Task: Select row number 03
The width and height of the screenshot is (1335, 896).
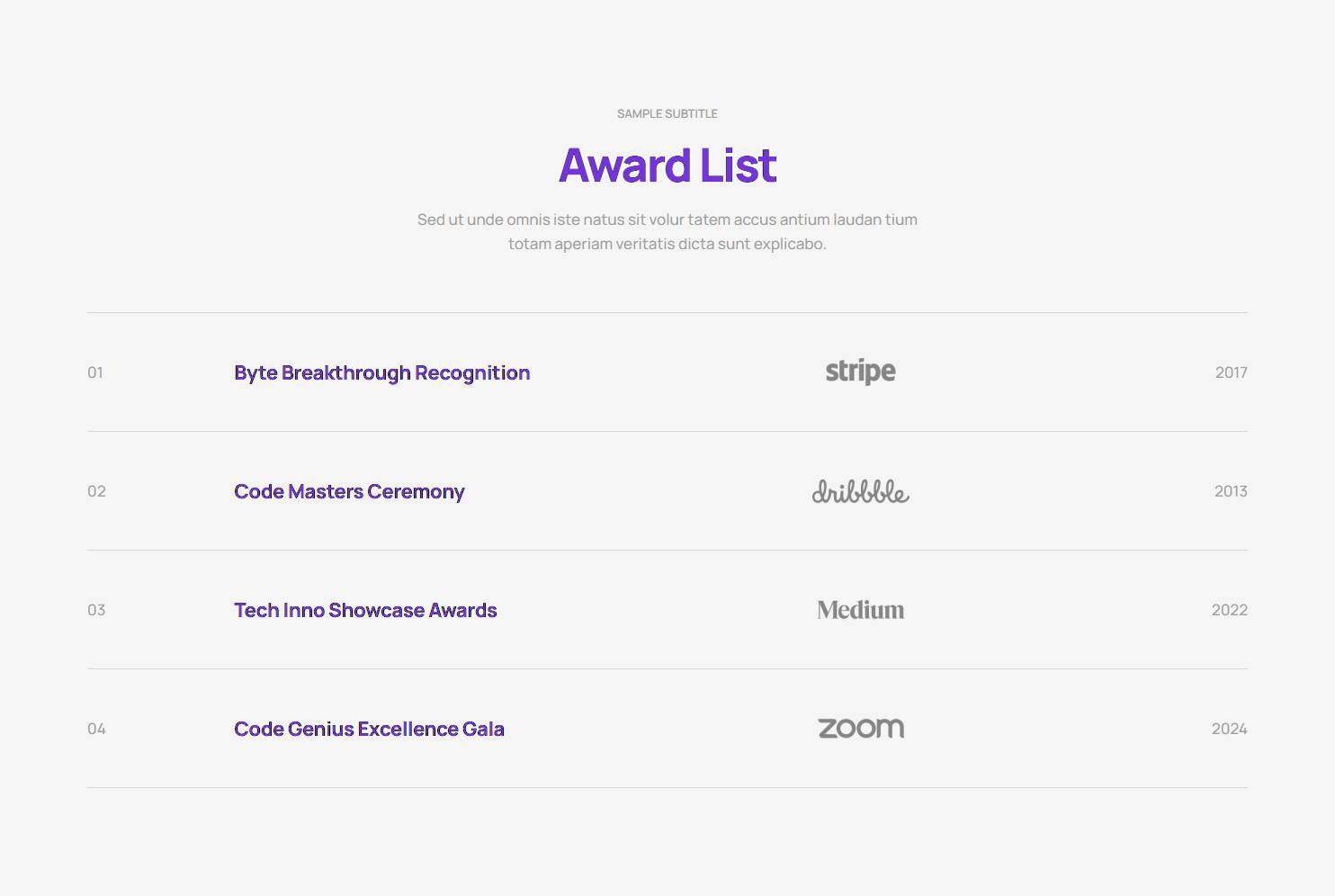Action: 96,610
